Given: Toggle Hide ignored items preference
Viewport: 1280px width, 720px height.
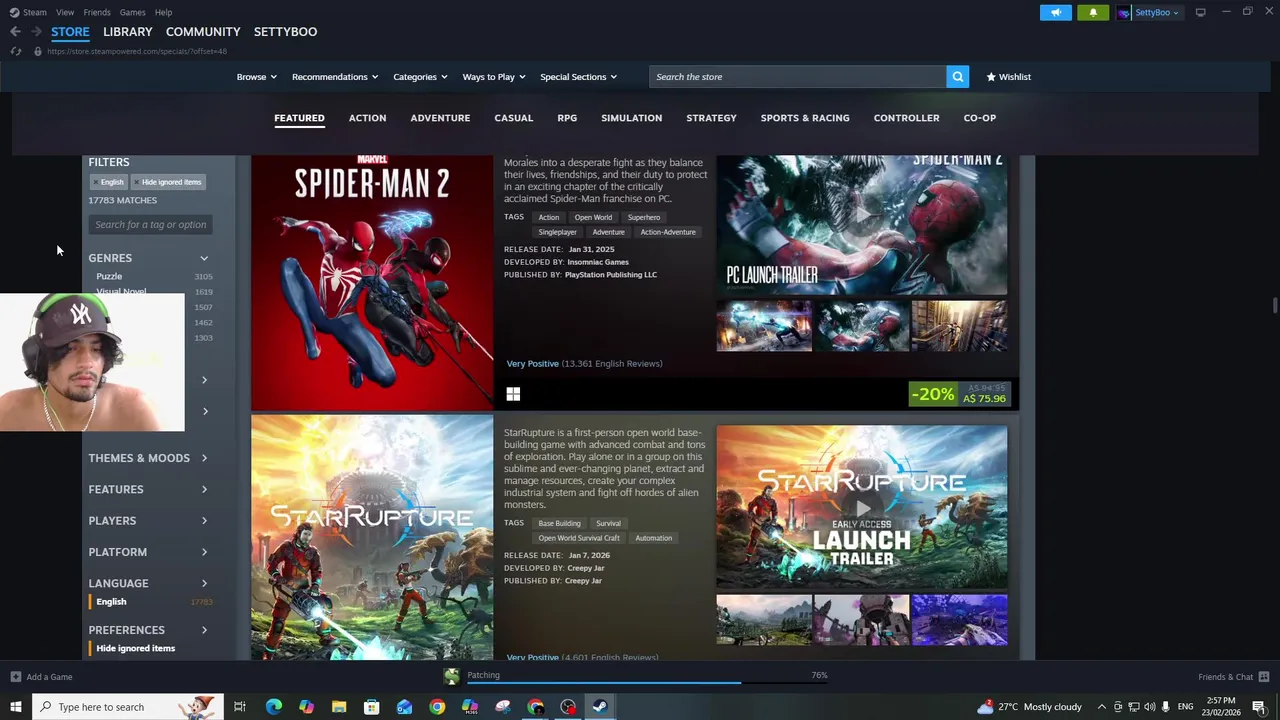Looking at the screenshot, I should [135, 648].
